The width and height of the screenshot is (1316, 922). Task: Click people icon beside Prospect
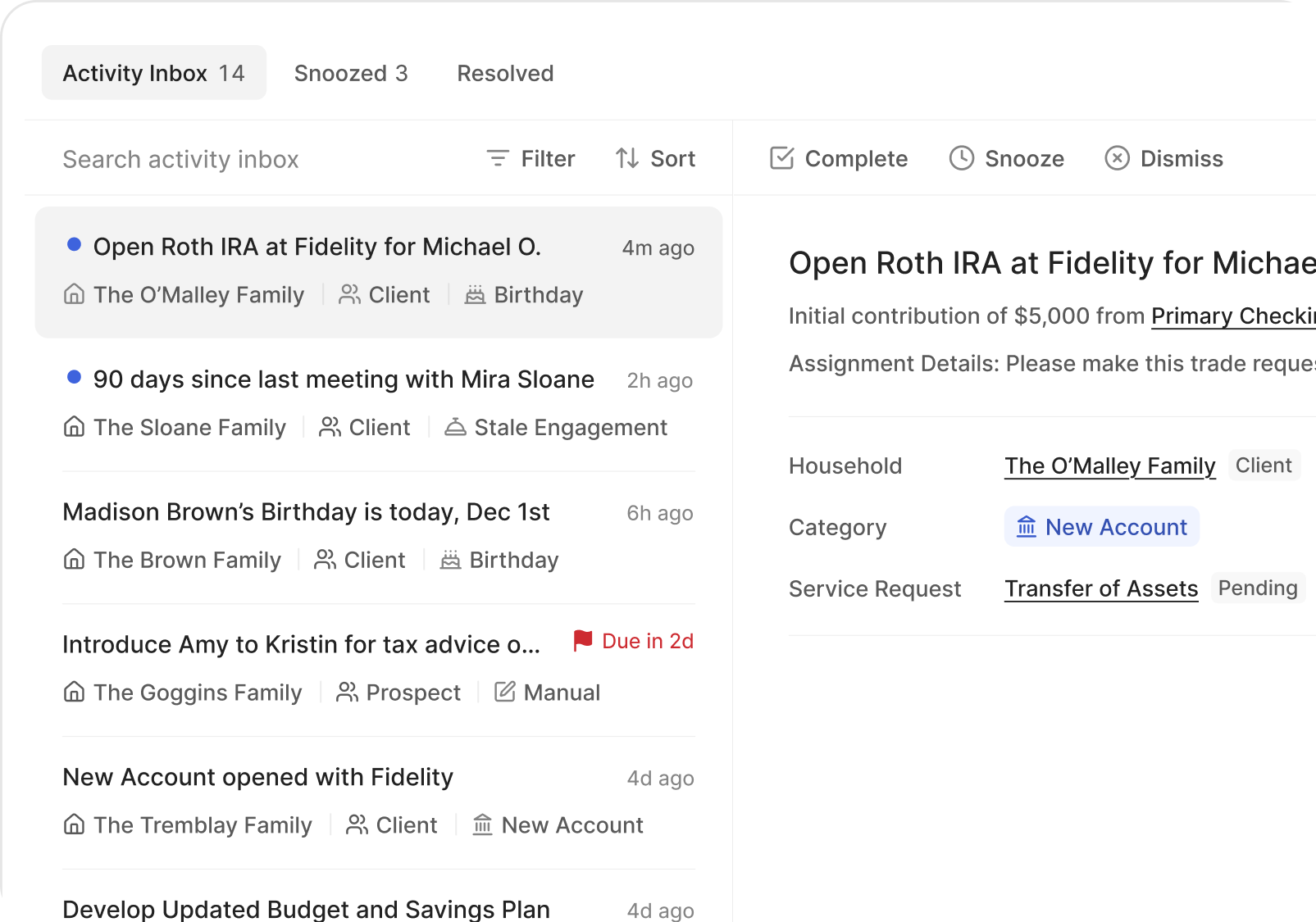point(347,693)
